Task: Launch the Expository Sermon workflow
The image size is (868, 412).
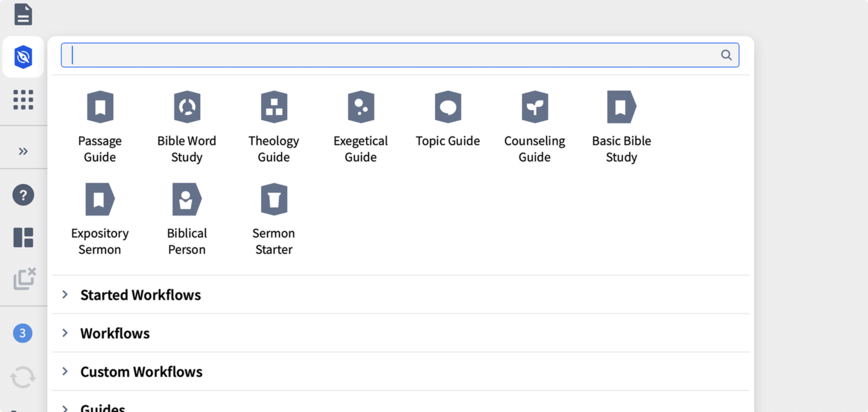Action: [x=100, y=200]
